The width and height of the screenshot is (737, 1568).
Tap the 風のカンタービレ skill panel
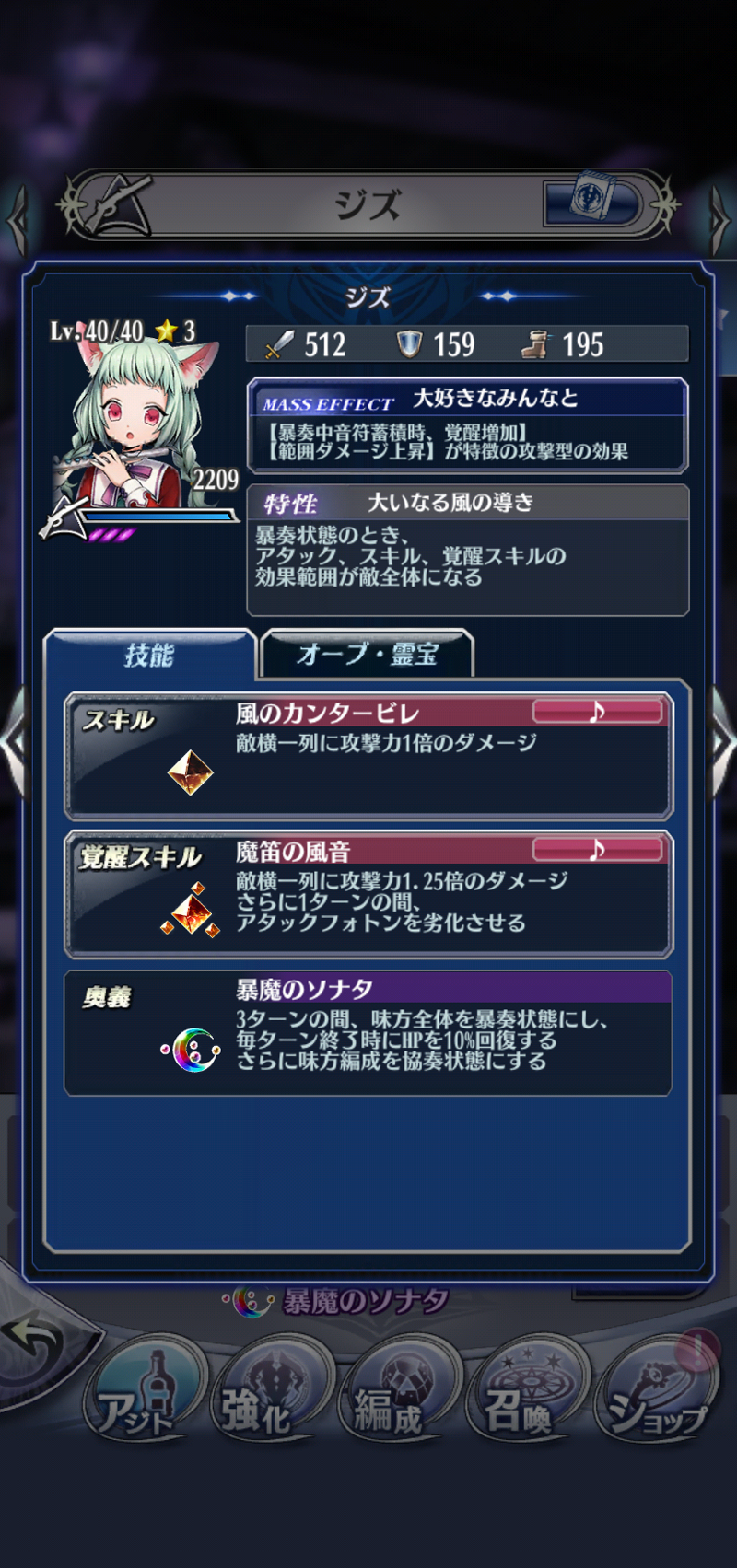368,756
